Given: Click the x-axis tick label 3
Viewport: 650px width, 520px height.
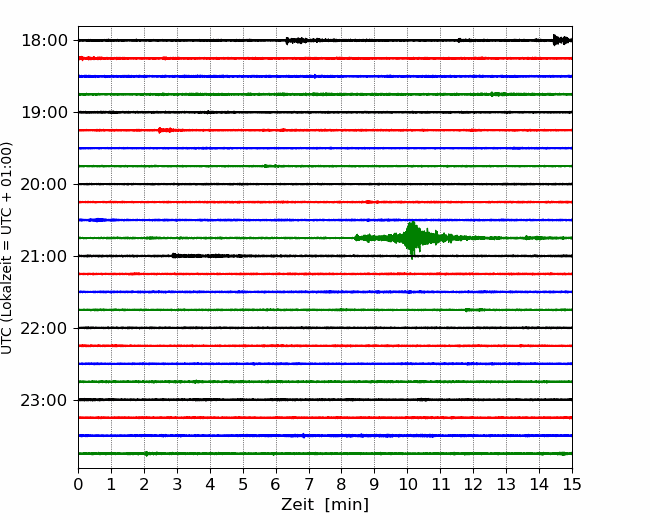Looking at the screenshot, I should [x=177, y=484].
